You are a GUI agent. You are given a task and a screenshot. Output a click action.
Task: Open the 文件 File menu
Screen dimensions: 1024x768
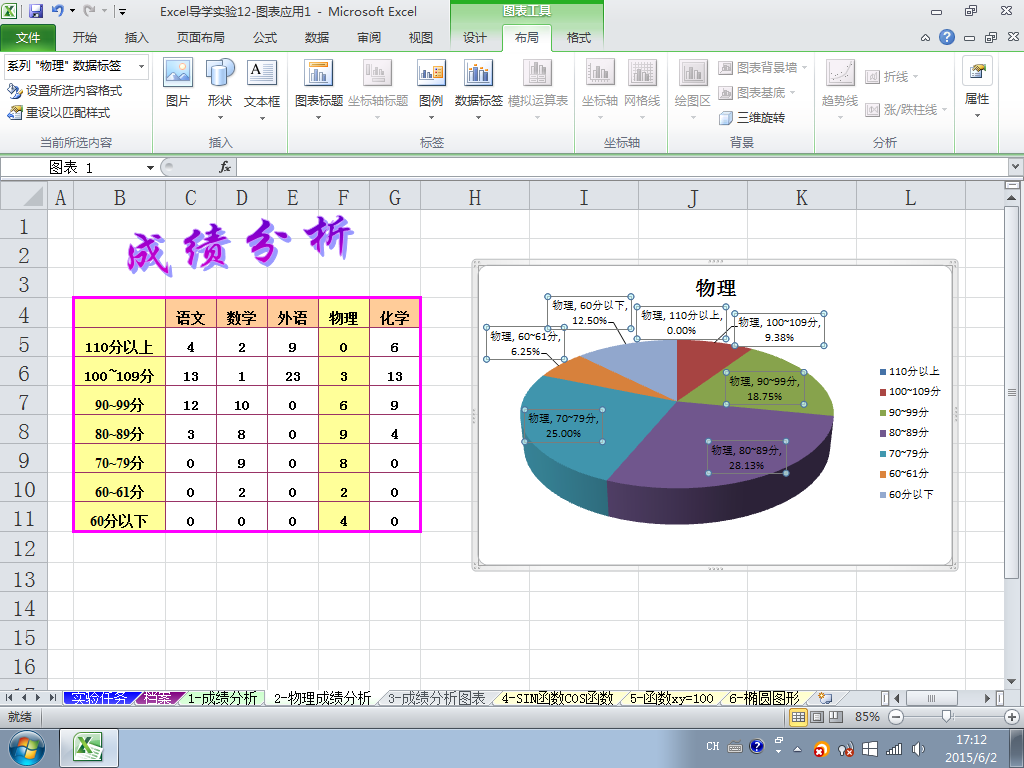[28, 38]
